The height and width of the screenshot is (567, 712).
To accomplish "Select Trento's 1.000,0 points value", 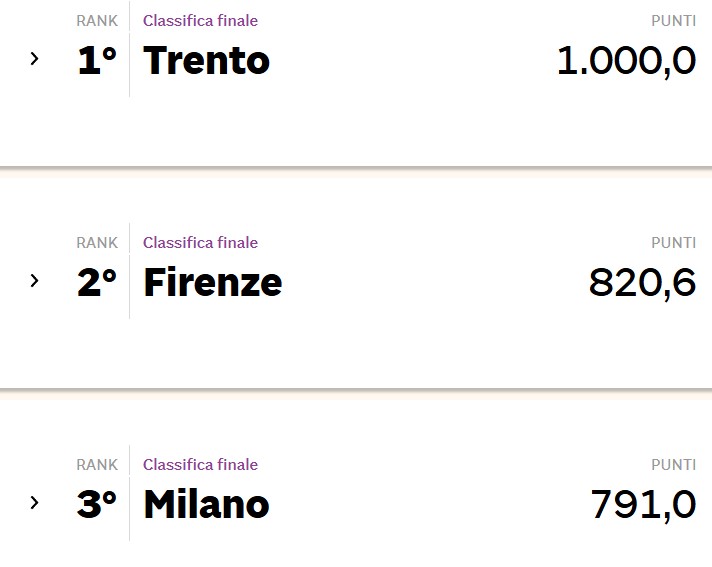I will (x=627, y=61).
